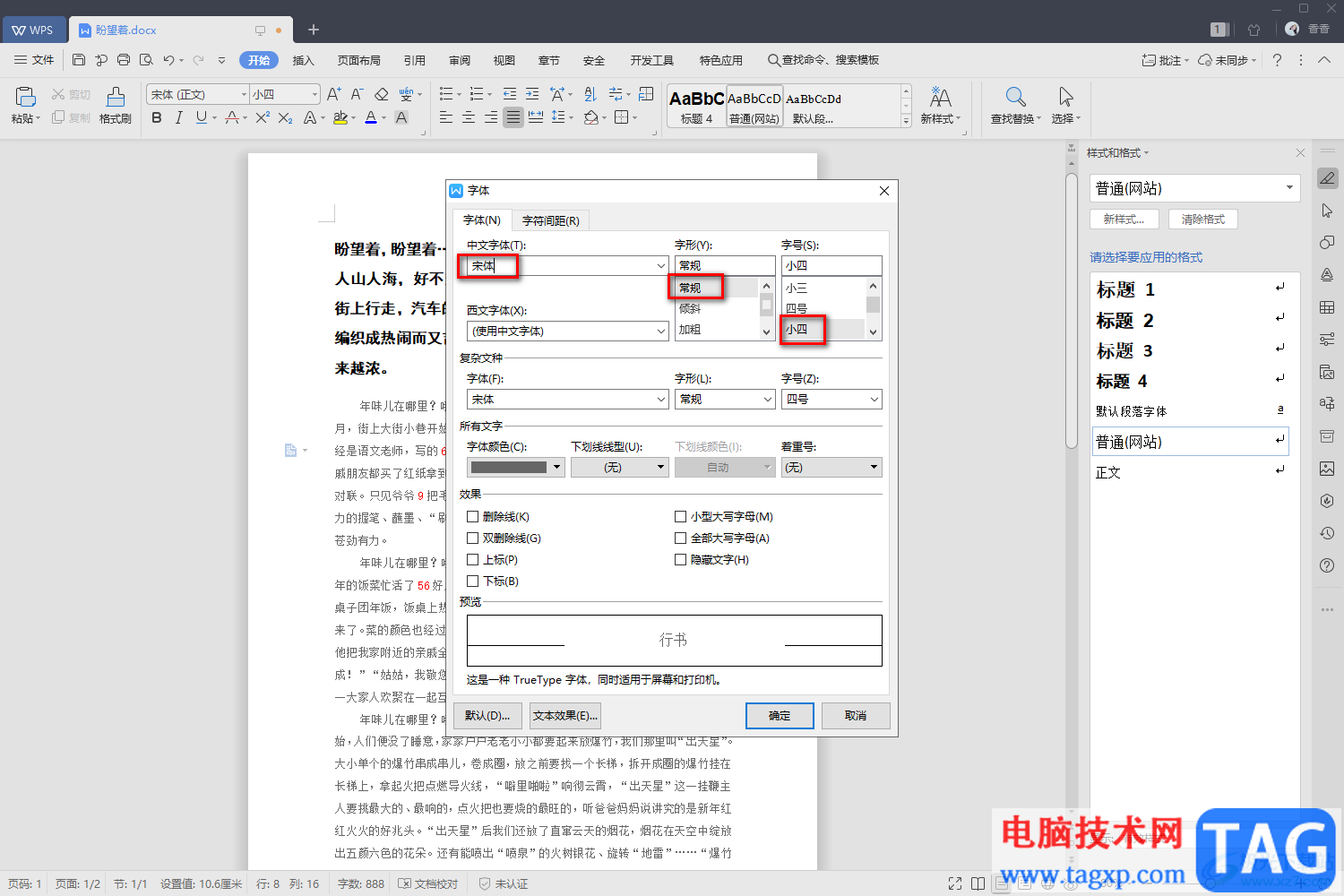The height and width of the screenshot is (896, 1344).
Task: Click the text highlight color icon
Action: (340, 117)
